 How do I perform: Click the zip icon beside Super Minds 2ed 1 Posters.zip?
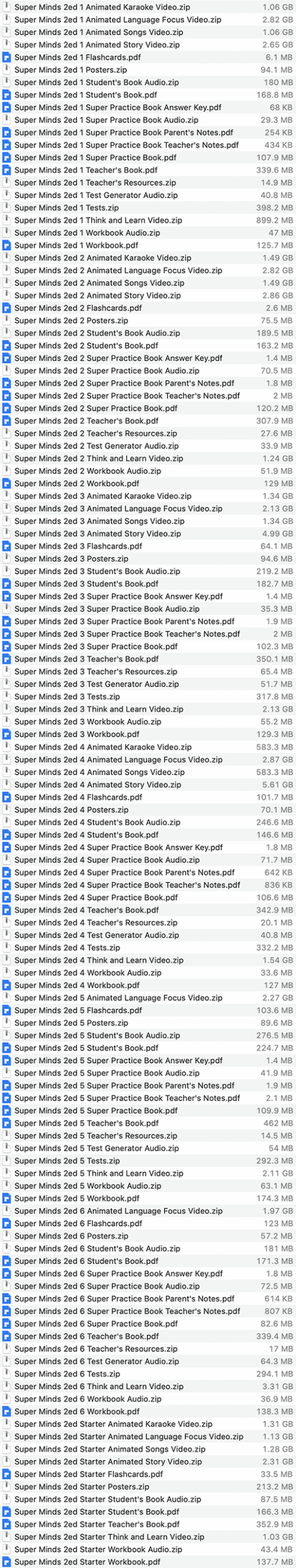(x=7, y=70)
